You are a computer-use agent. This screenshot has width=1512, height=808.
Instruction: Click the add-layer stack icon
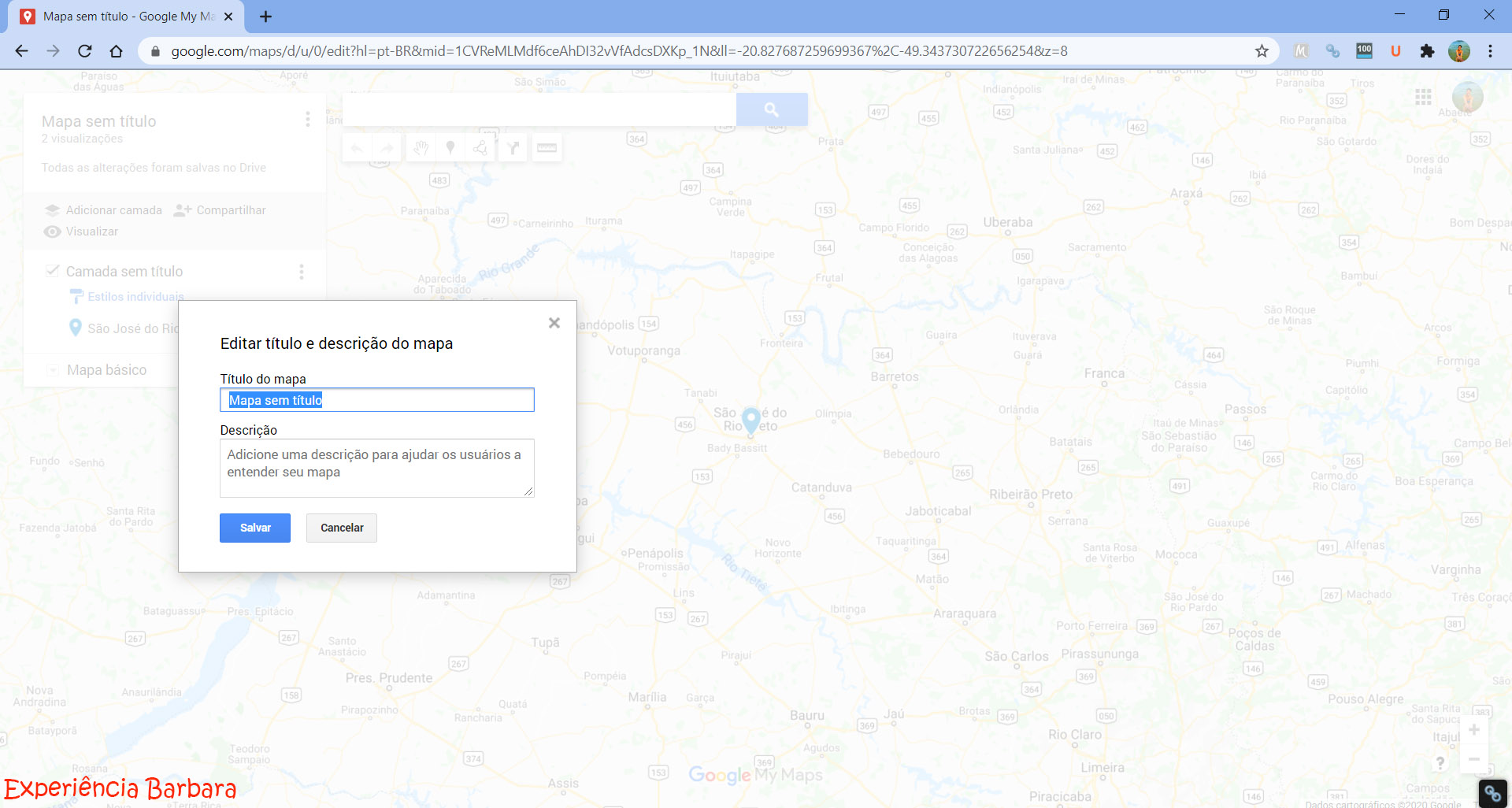click(x=53, y=210)
